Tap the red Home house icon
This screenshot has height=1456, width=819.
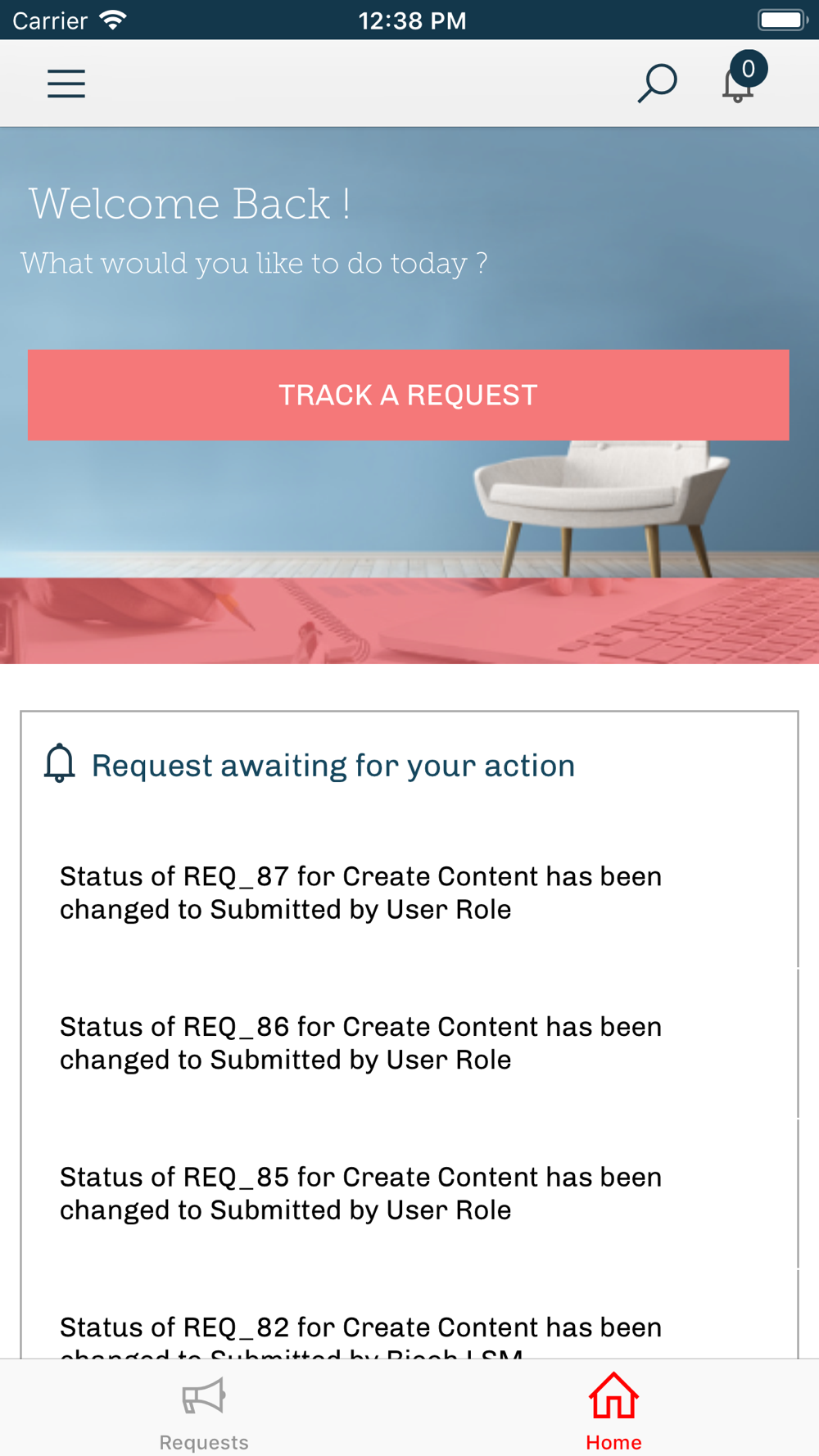point(613,1395)
